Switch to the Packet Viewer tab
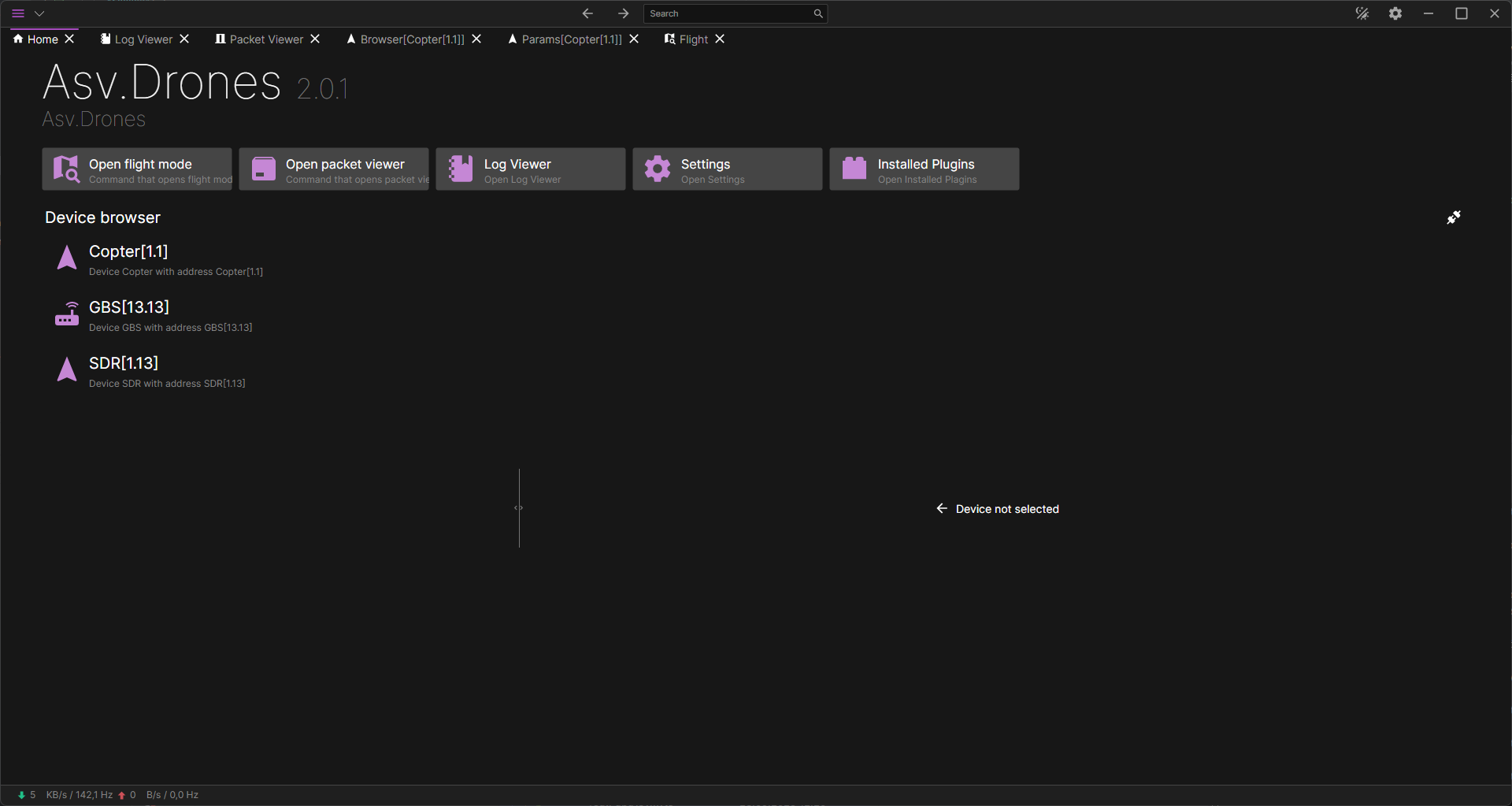This screenshot has width=1512, height=806. [265, 39]
